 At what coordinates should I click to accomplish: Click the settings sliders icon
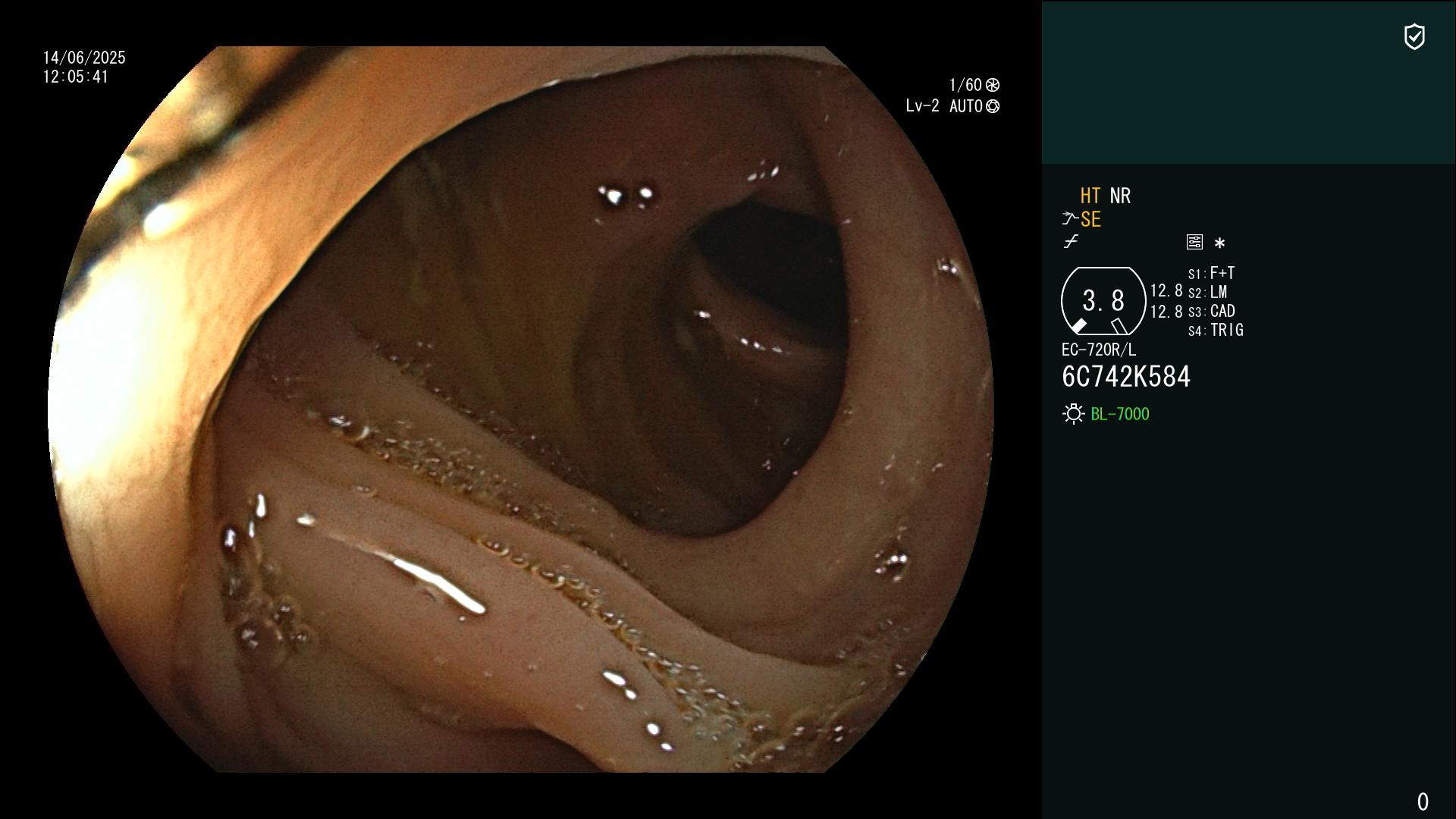coord(1194,242)
